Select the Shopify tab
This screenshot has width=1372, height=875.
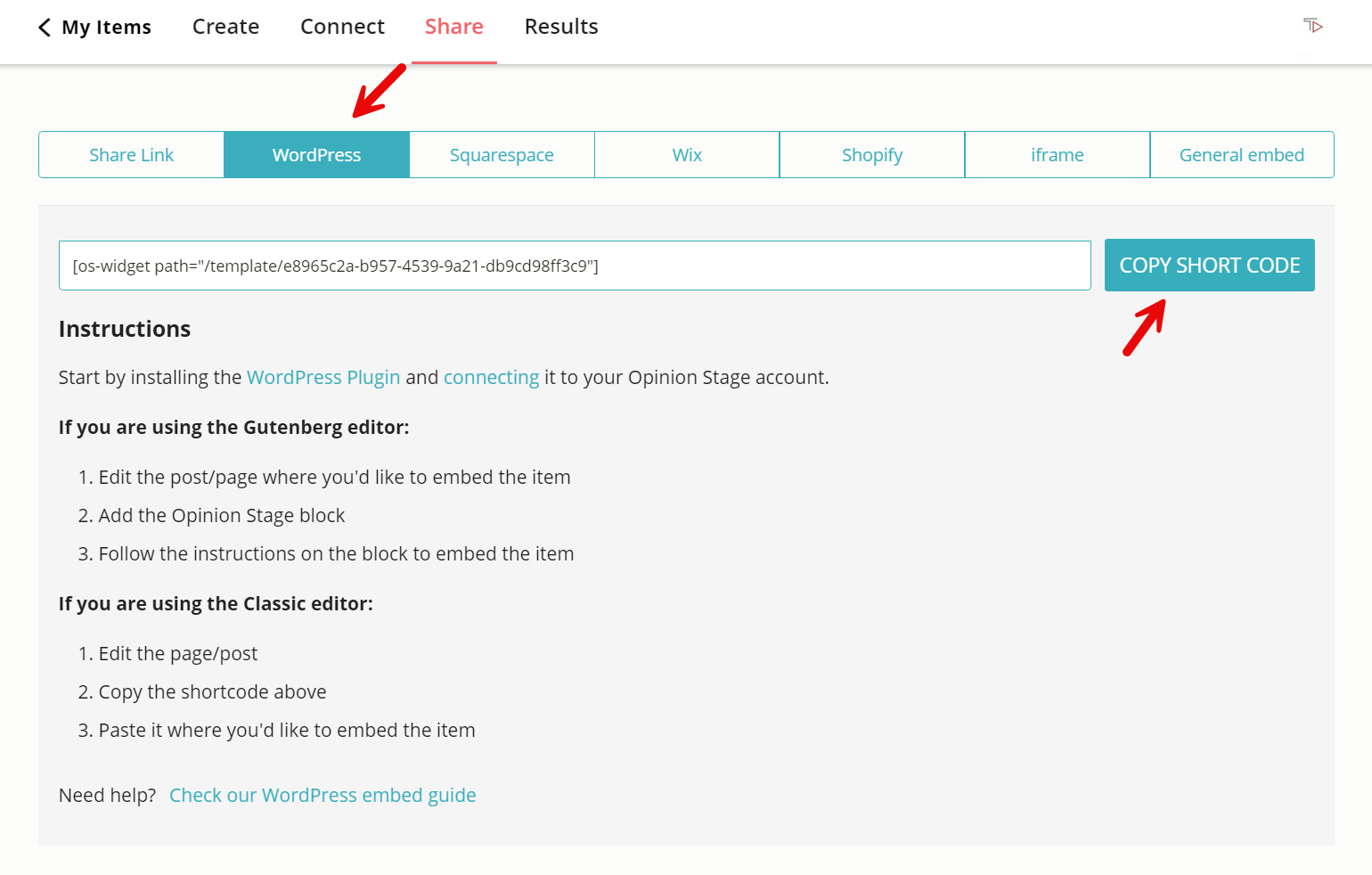[x=872, y=154]
